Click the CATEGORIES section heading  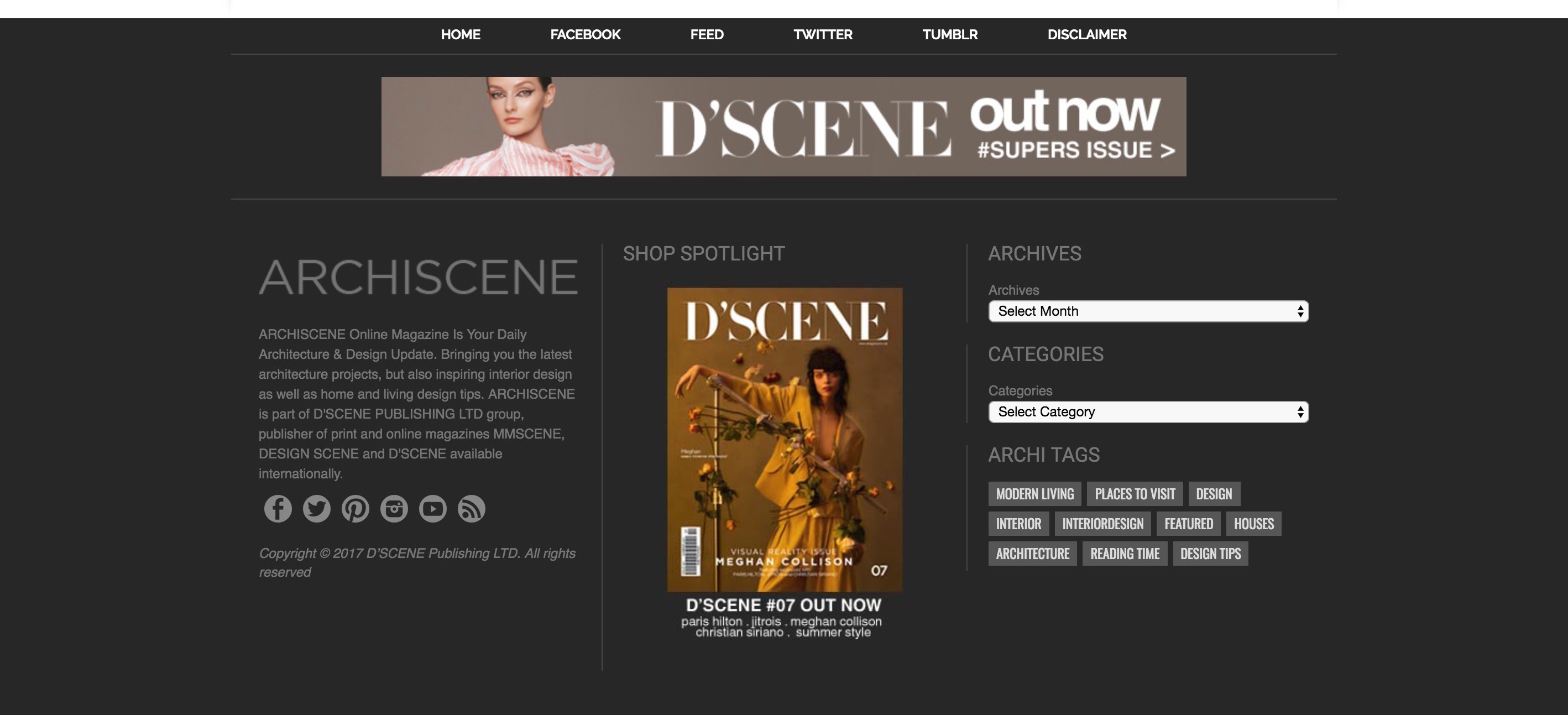(x=1046, y=354)
